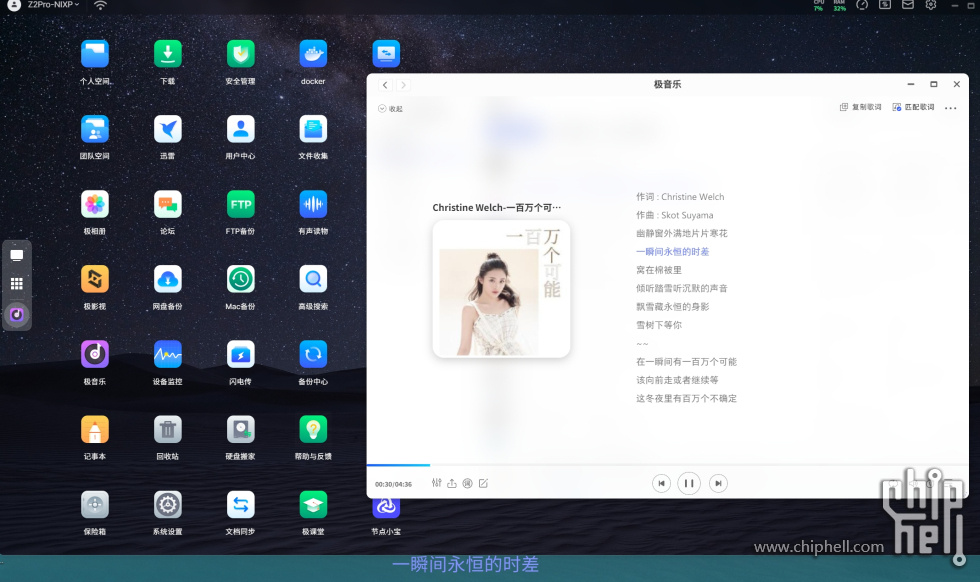Click the user avatar in top bar

coord(14,5)
